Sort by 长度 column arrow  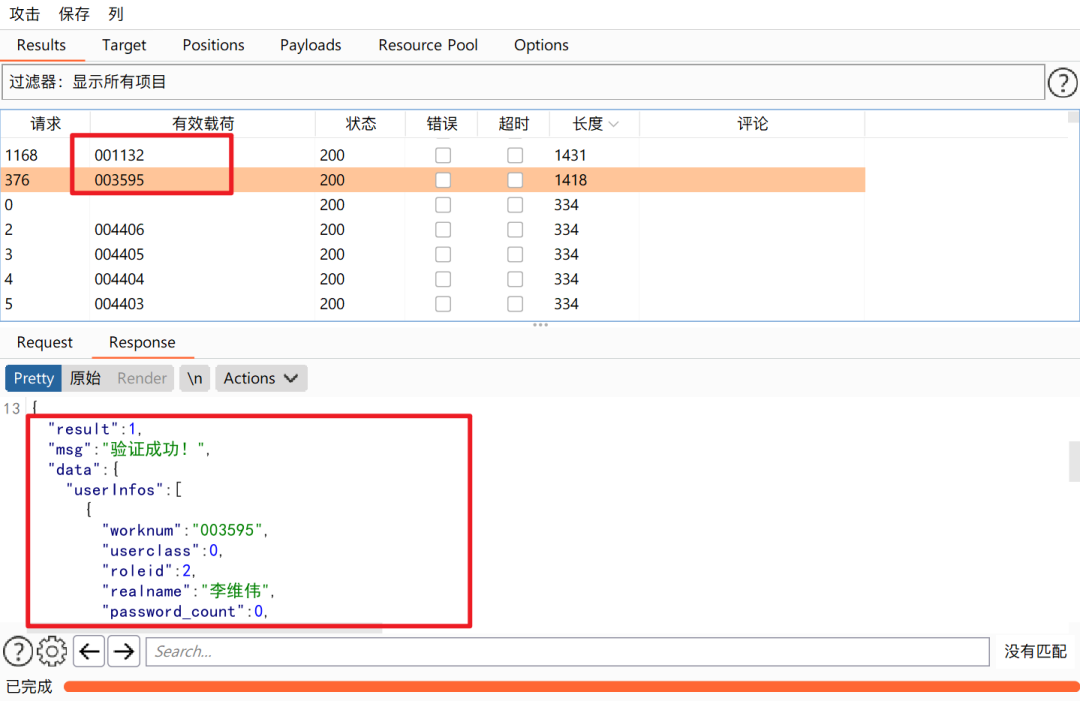point(614,124)
